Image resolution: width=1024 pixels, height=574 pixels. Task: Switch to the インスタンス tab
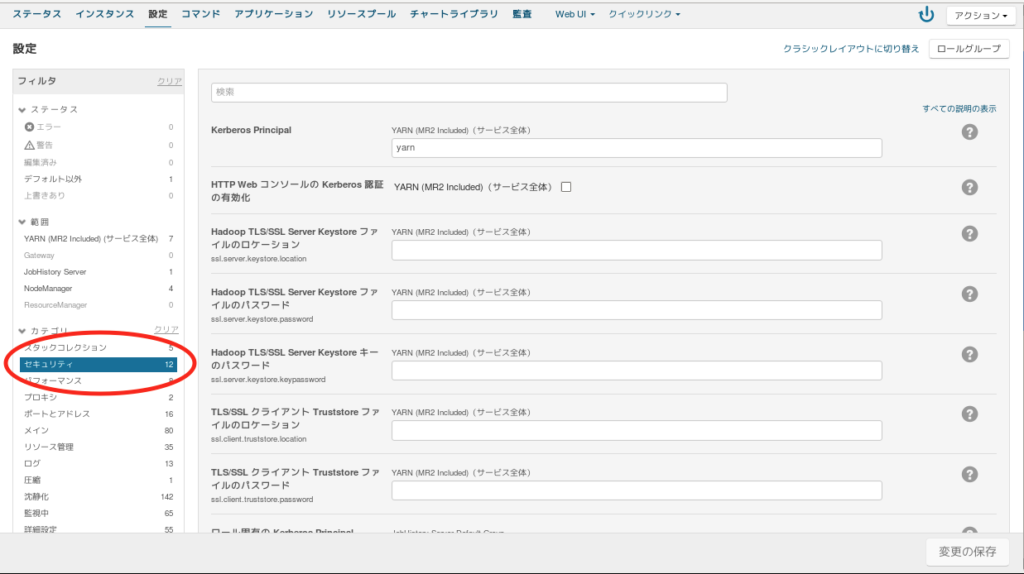(x=104, y=14)
